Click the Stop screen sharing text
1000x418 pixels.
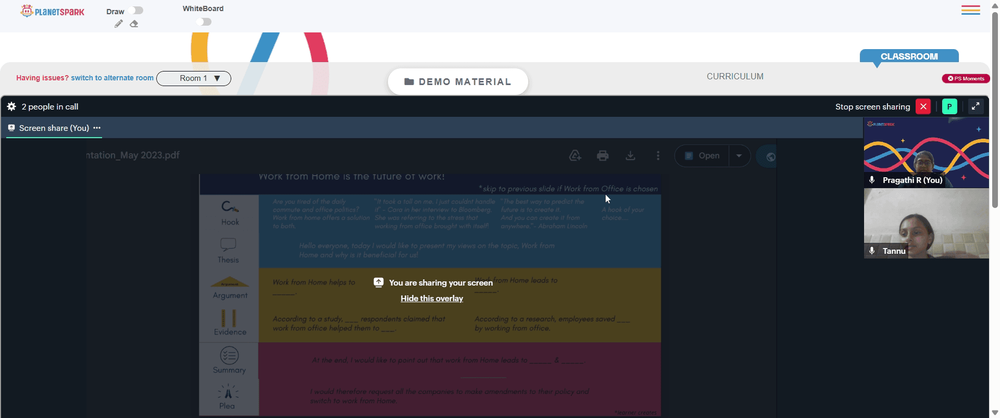(872, 107)
